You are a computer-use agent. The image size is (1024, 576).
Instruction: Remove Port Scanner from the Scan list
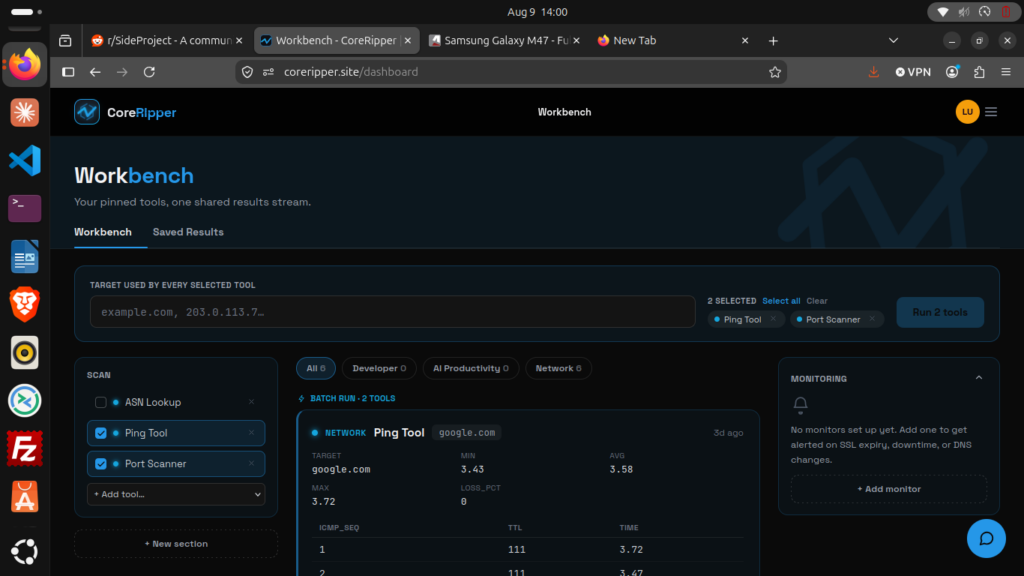tap(251, 463)
